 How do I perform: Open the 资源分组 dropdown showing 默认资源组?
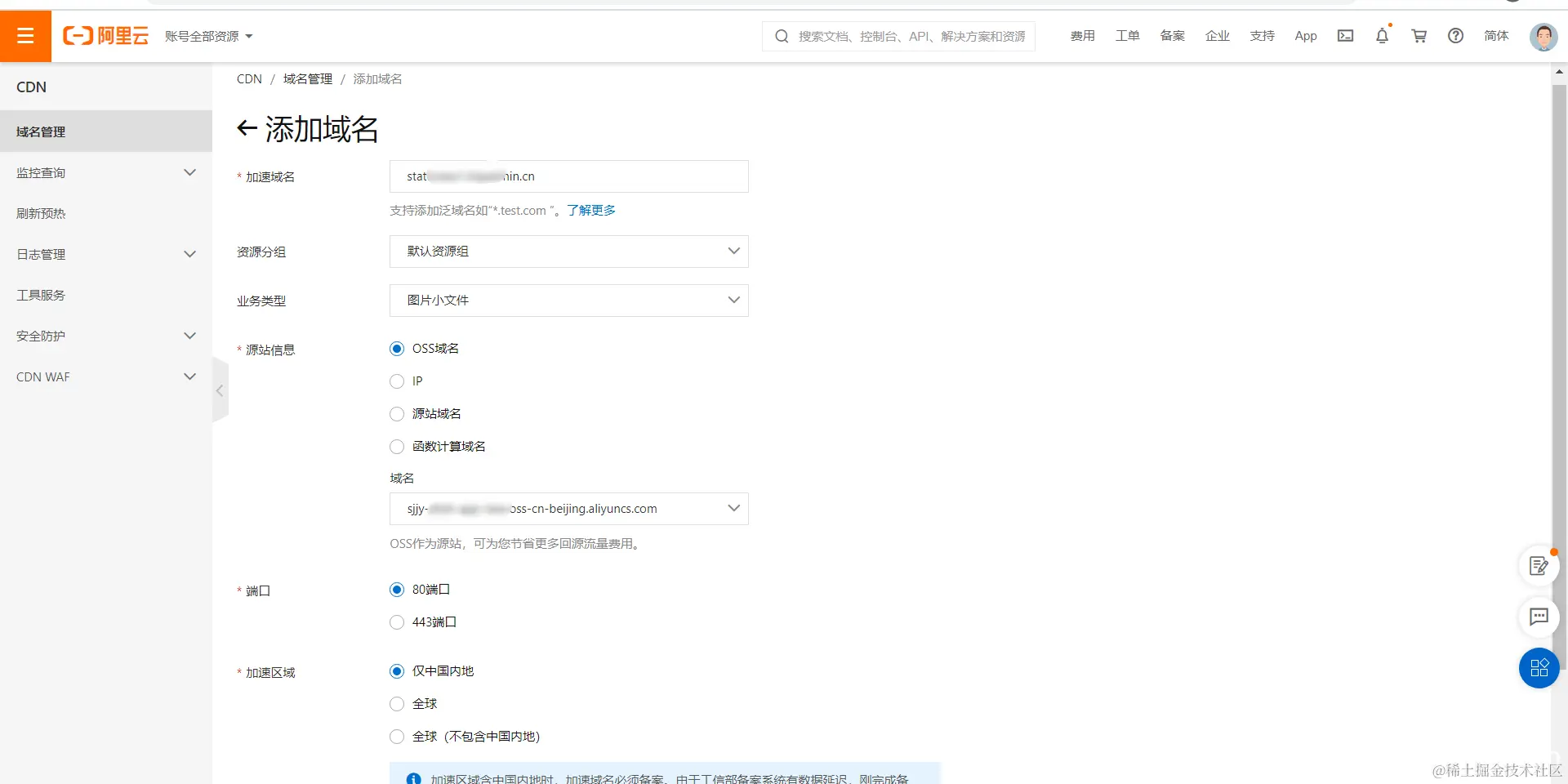coord(568,251)
